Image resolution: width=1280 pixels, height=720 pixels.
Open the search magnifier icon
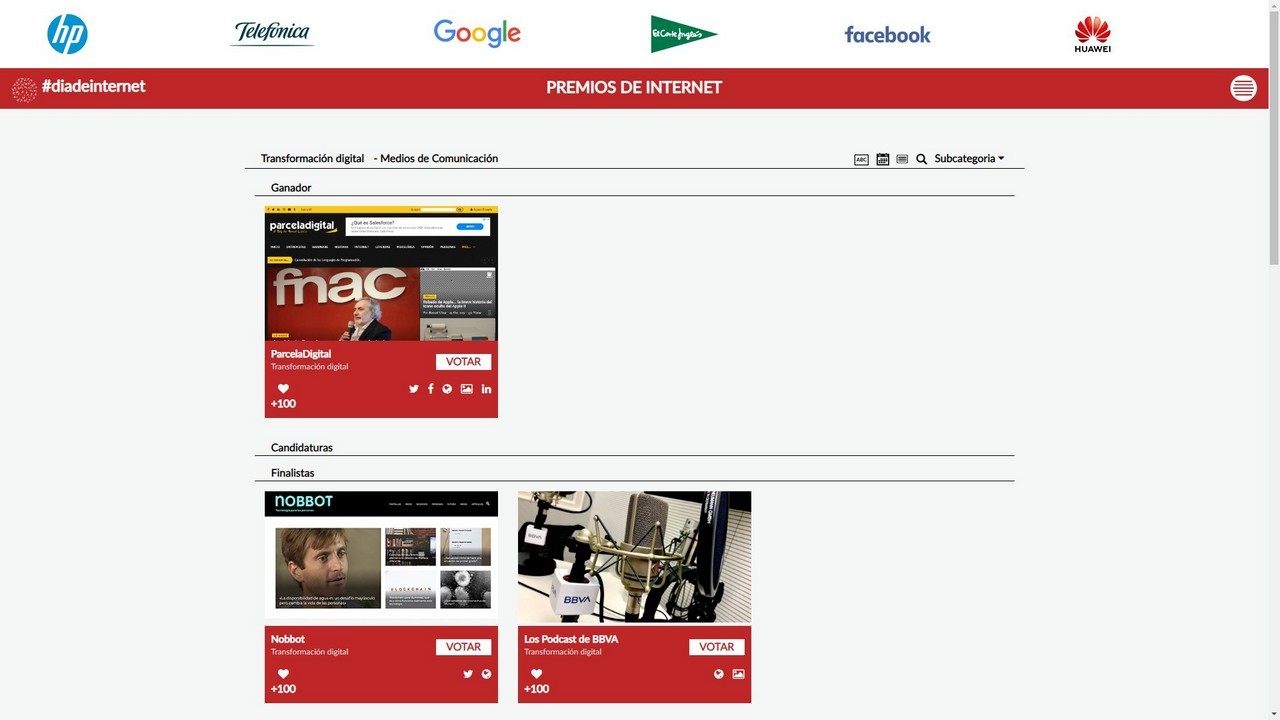(922, 159)
